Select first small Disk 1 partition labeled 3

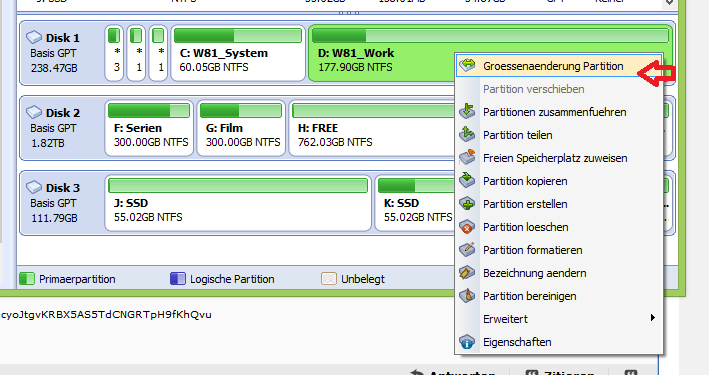tap(114, 53)
